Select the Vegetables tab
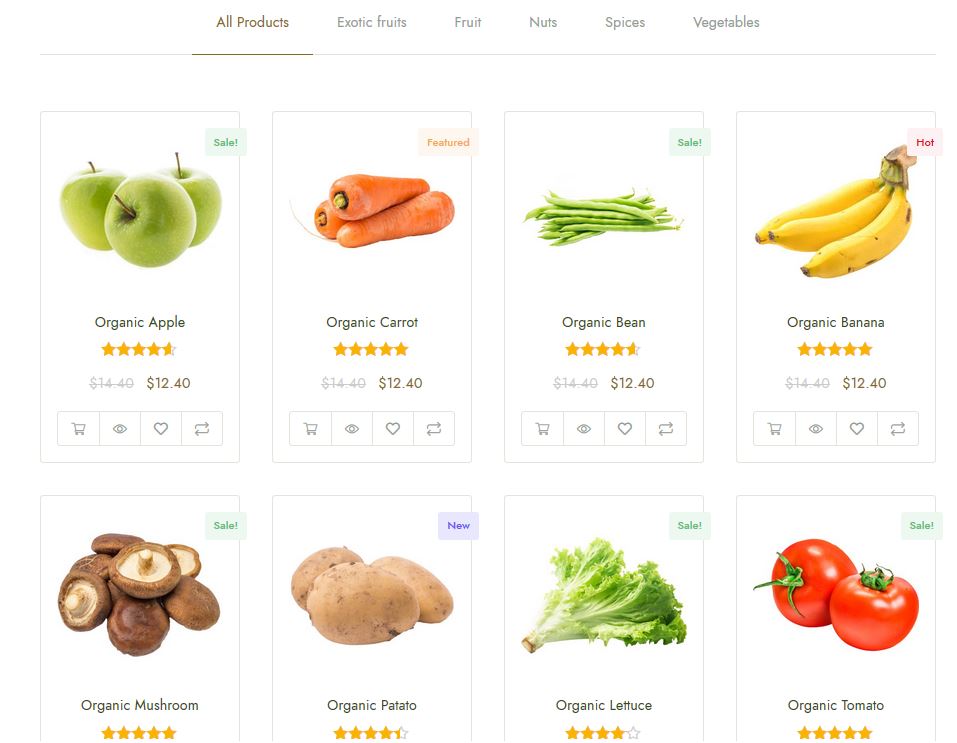This screenshot has height=743, width=957. tap(726, 23)
